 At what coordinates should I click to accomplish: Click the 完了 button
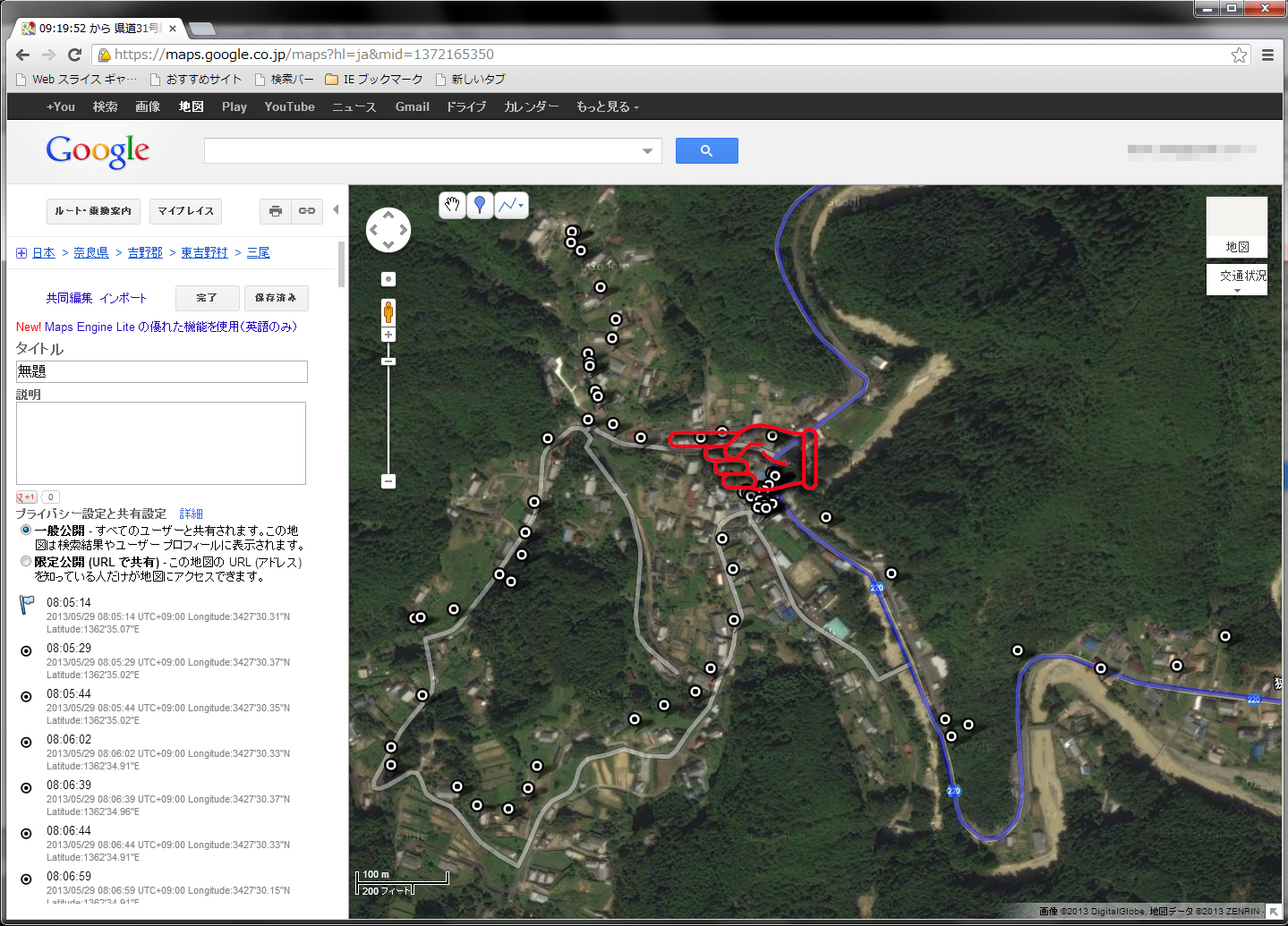click(207, 298)
